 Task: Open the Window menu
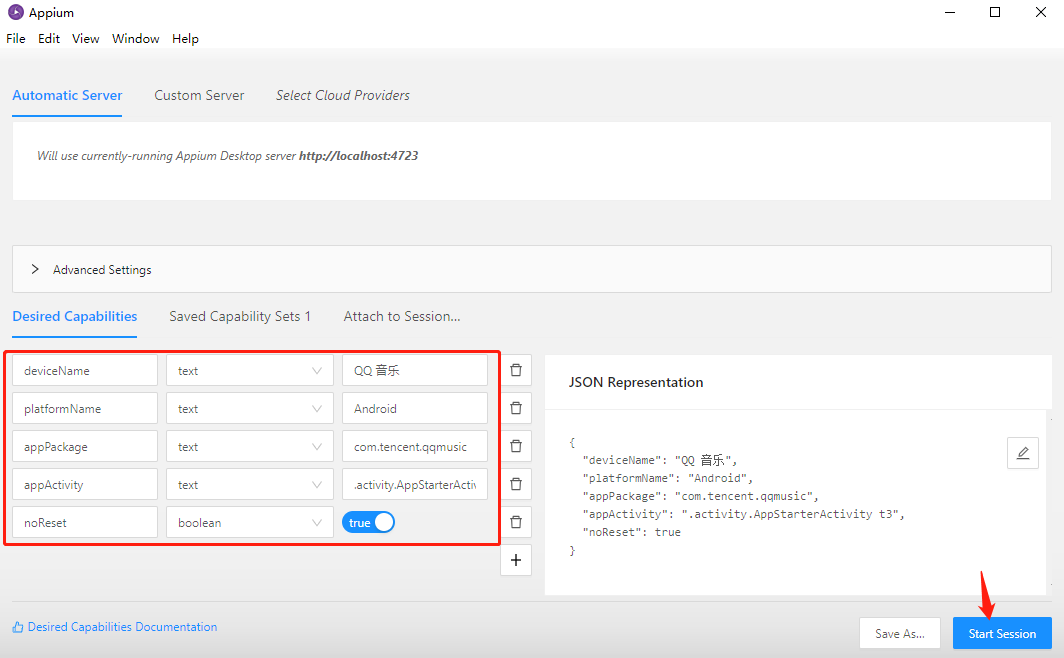[136, 39]
